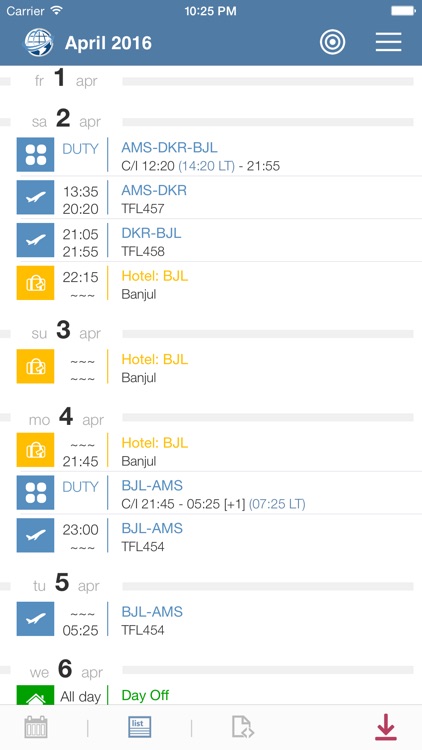The height and width of the screenshot is (750, 422).
Task: Tap the target sync icon in header
Action: click(x=333, y=43)
